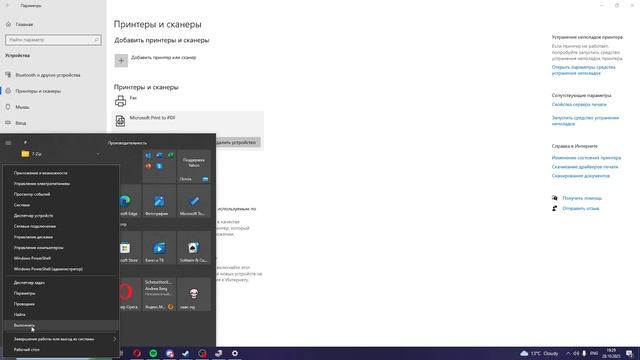Screen dimensions: 640x360
Task: Select Microsoft Print to PDF device
Action: (189, 120)
